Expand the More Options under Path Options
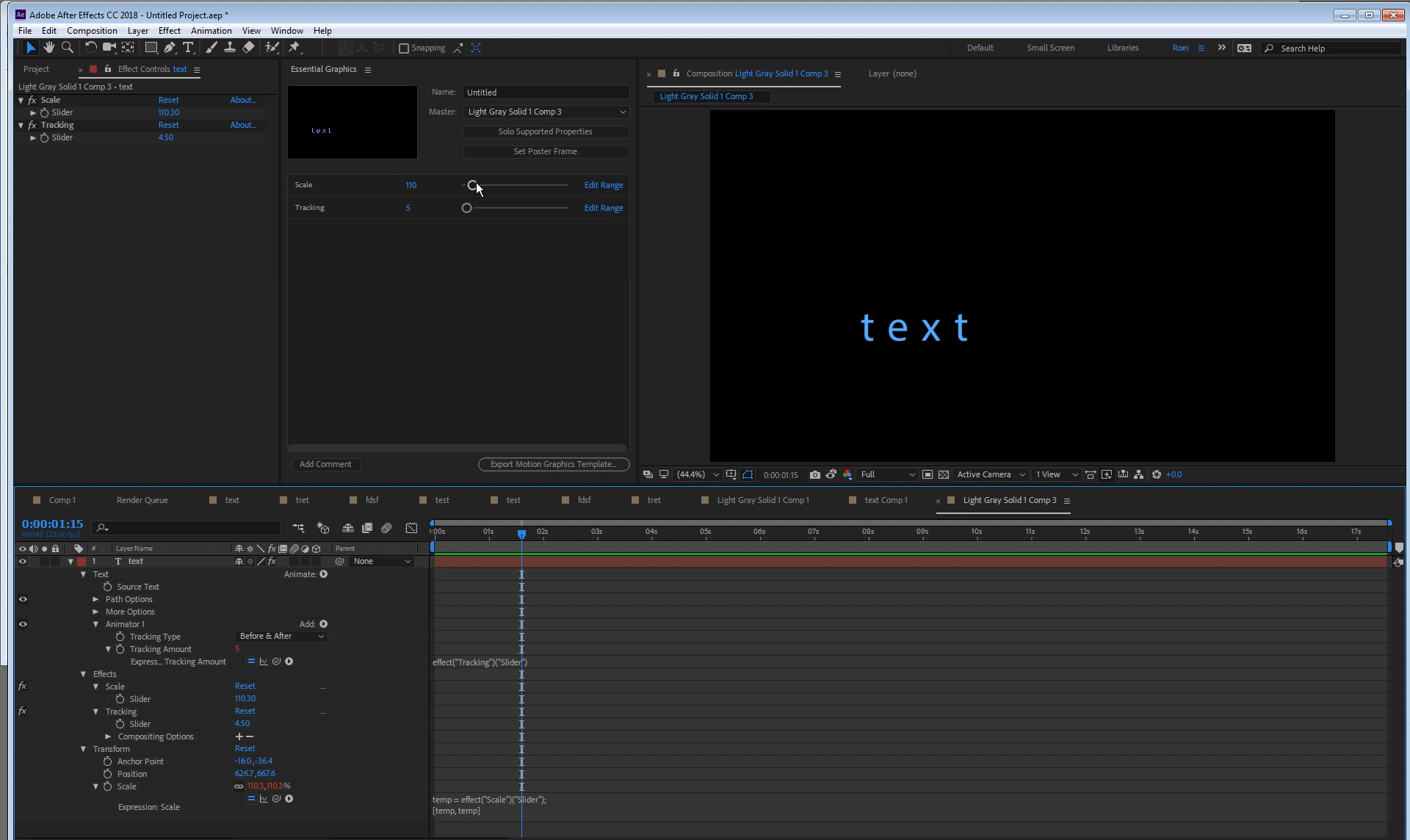The width and height of the screenshot is (1410, 840). coord(95,611)
